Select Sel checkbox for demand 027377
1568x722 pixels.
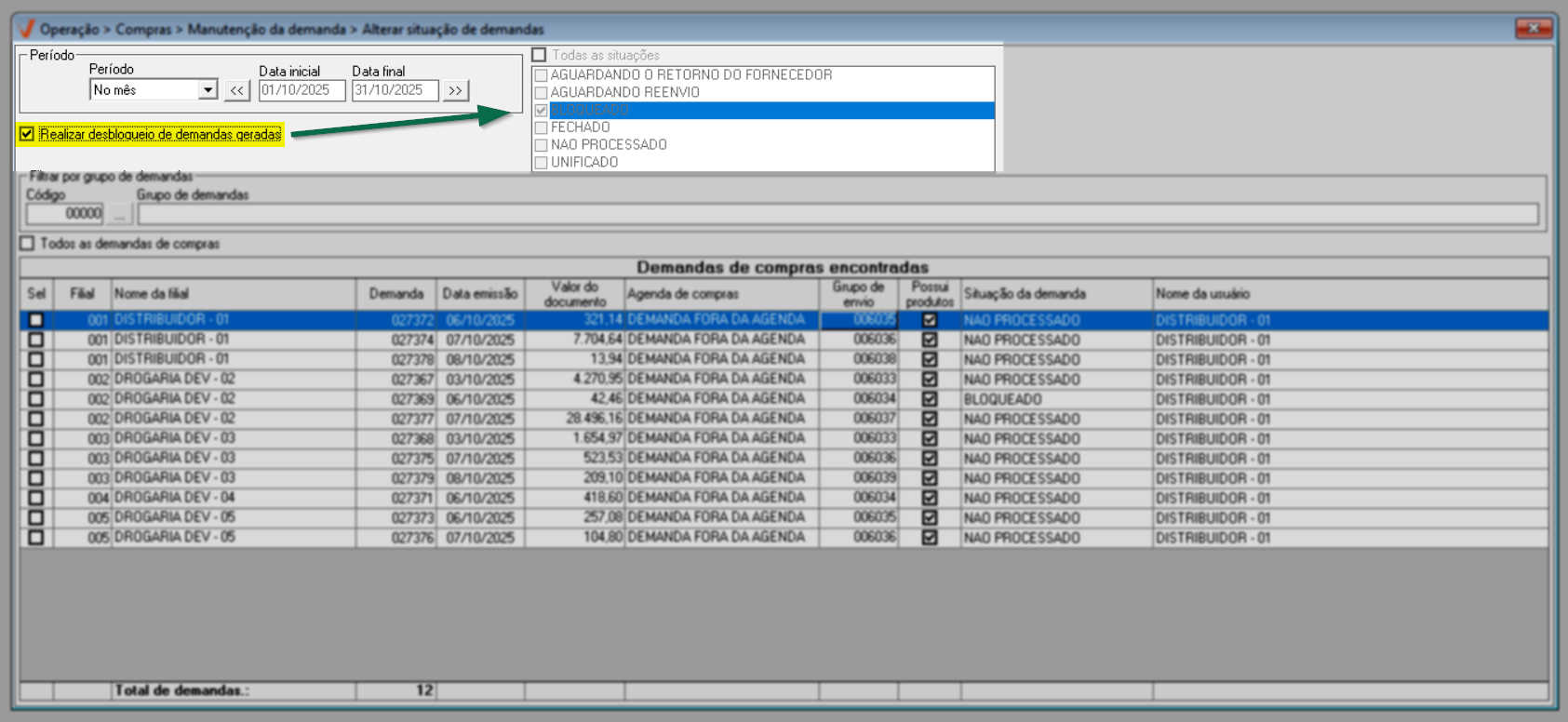coord(36,419)
